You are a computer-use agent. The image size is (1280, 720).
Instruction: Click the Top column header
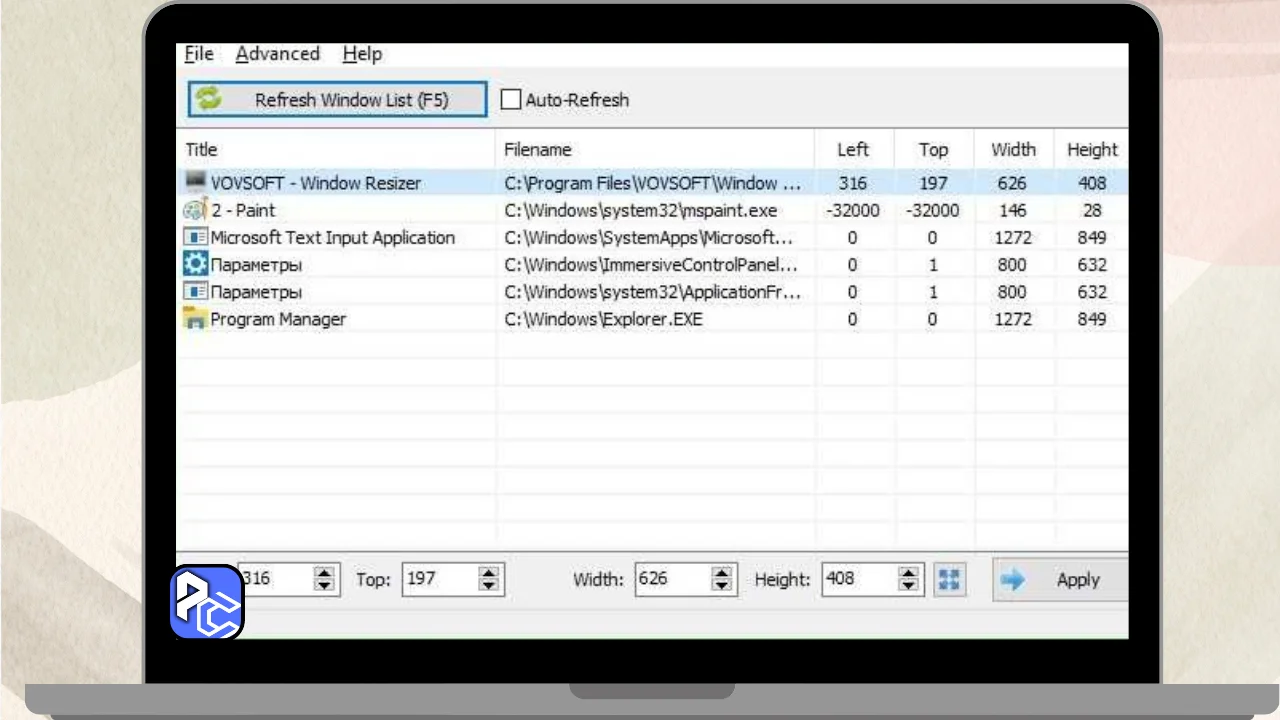pyautogui.click(x=933, y=149)
